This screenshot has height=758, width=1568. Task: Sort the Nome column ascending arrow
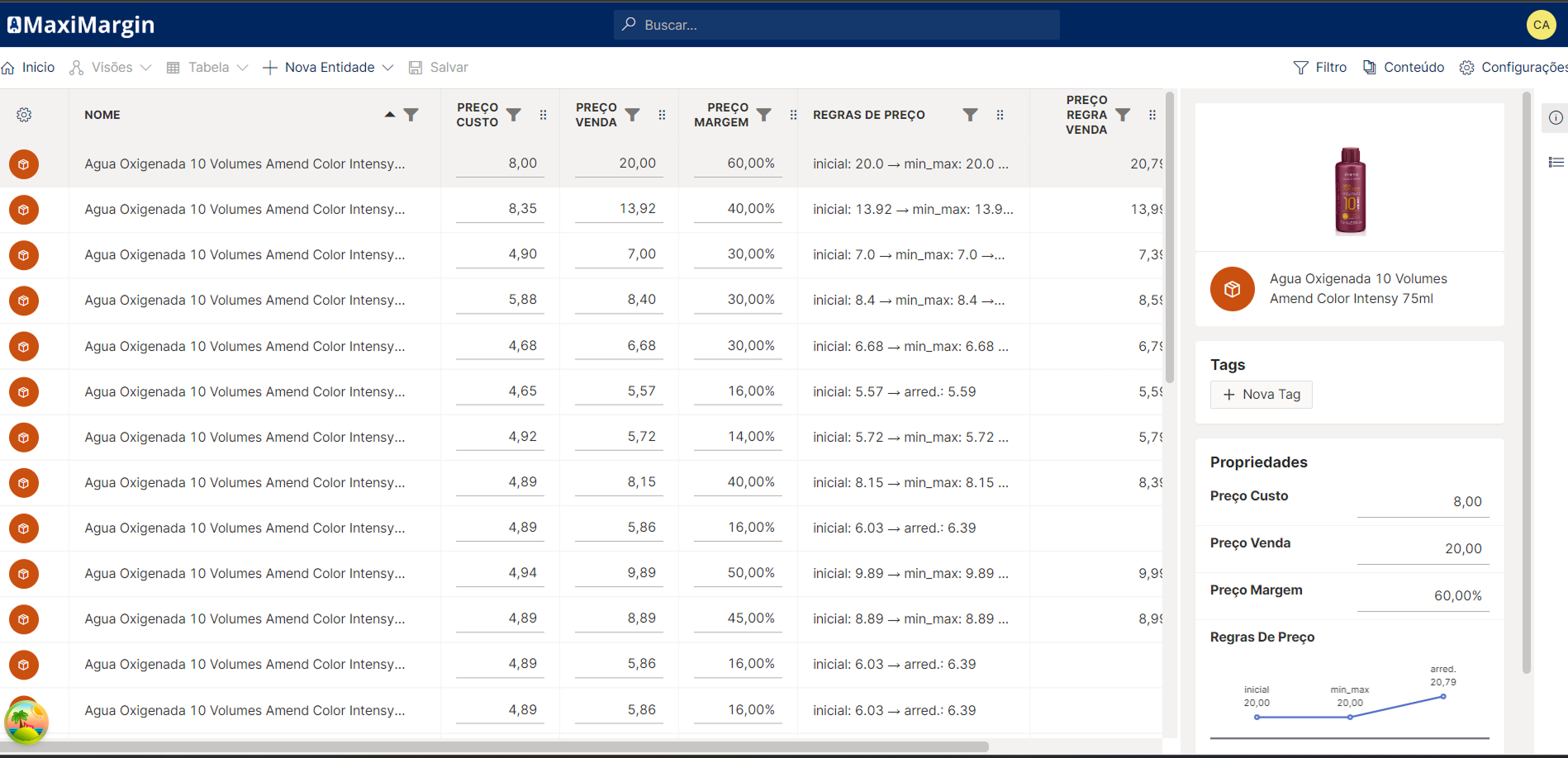(390, 115)
